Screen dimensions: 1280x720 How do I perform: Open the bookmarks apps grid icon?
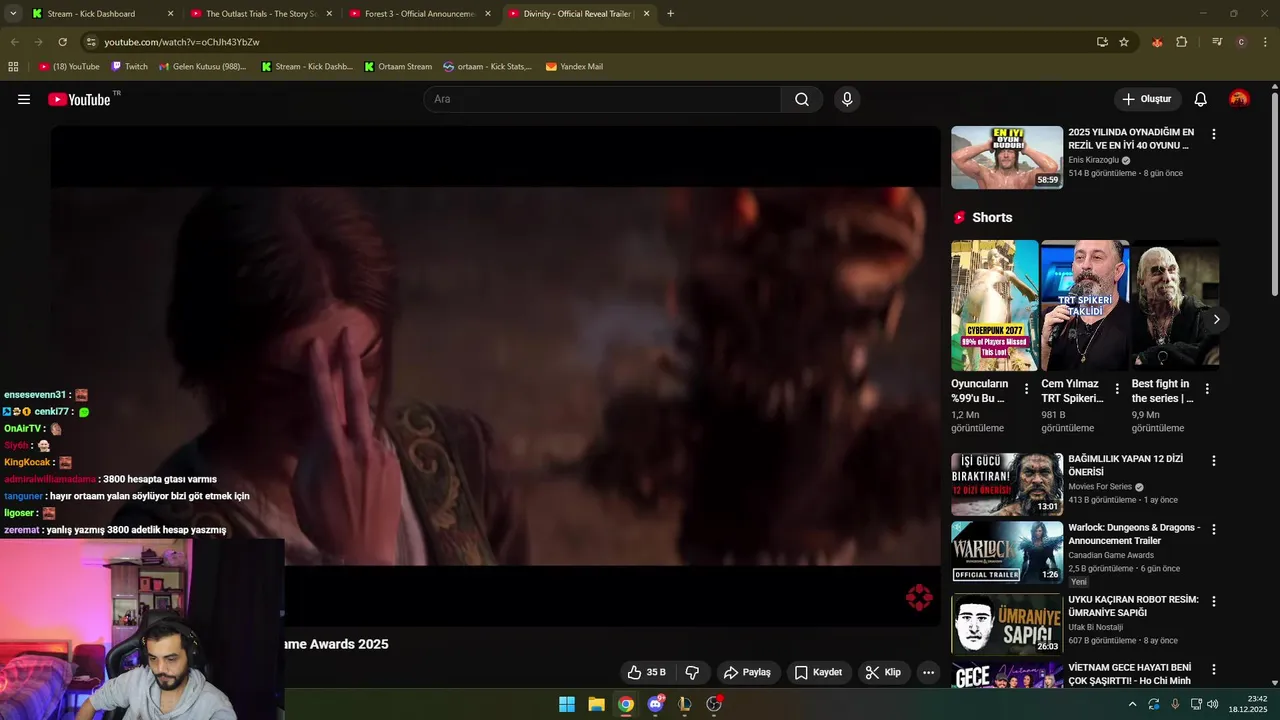coord(13,67)
